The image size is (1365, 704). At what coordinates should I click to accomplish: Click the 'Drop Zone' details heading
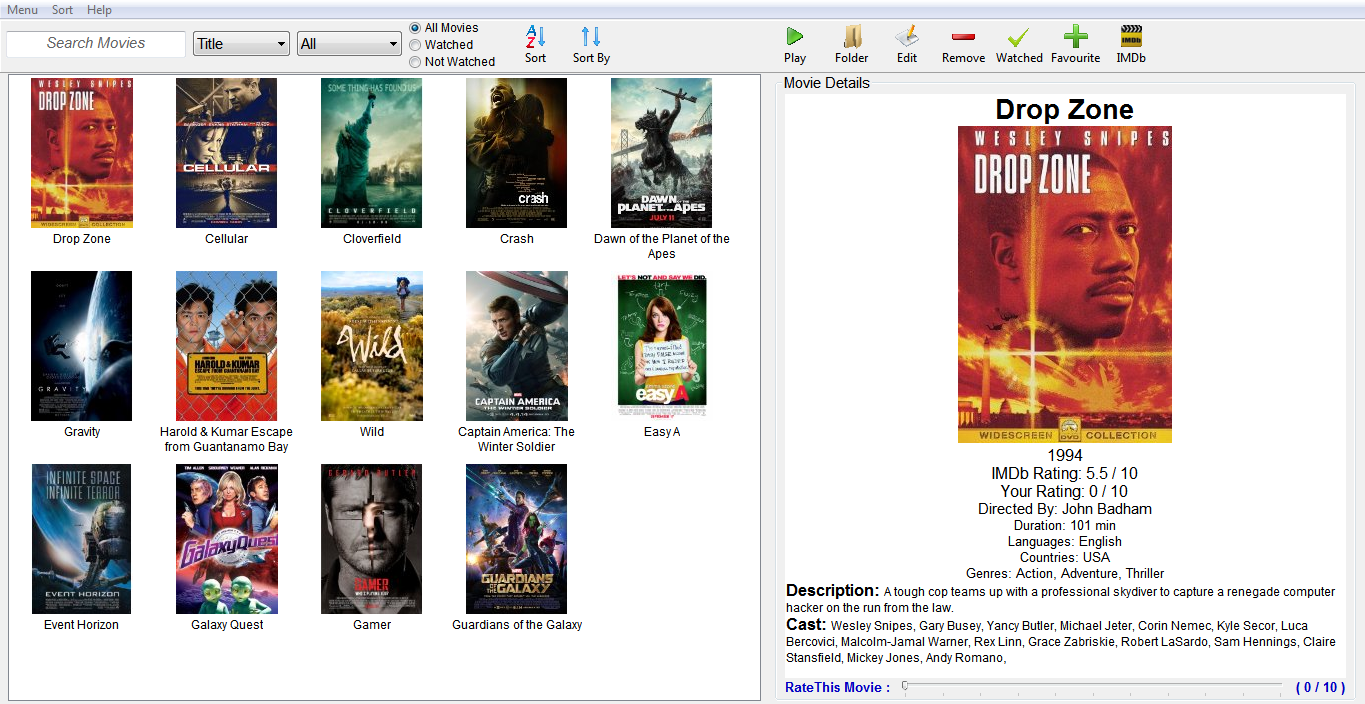(1064, 110)
